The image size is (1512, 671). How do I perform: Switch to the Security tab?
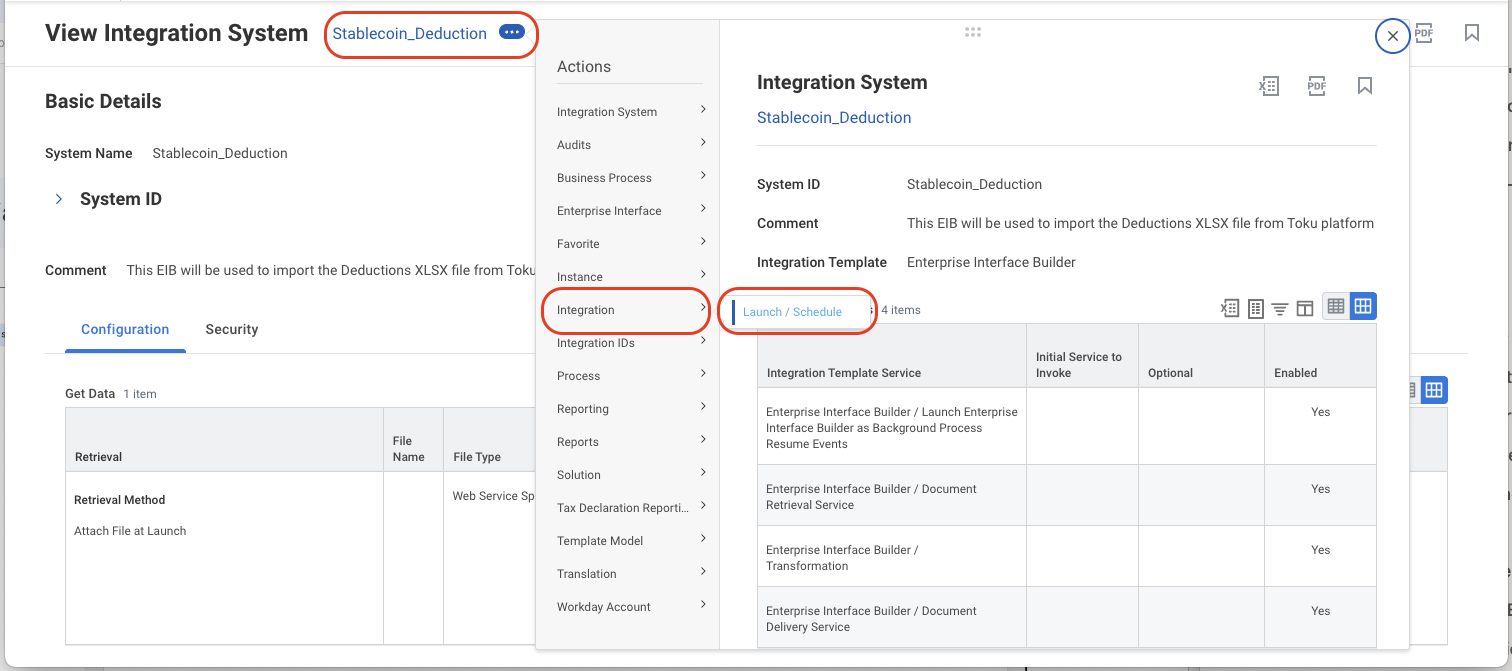[232, 329]
